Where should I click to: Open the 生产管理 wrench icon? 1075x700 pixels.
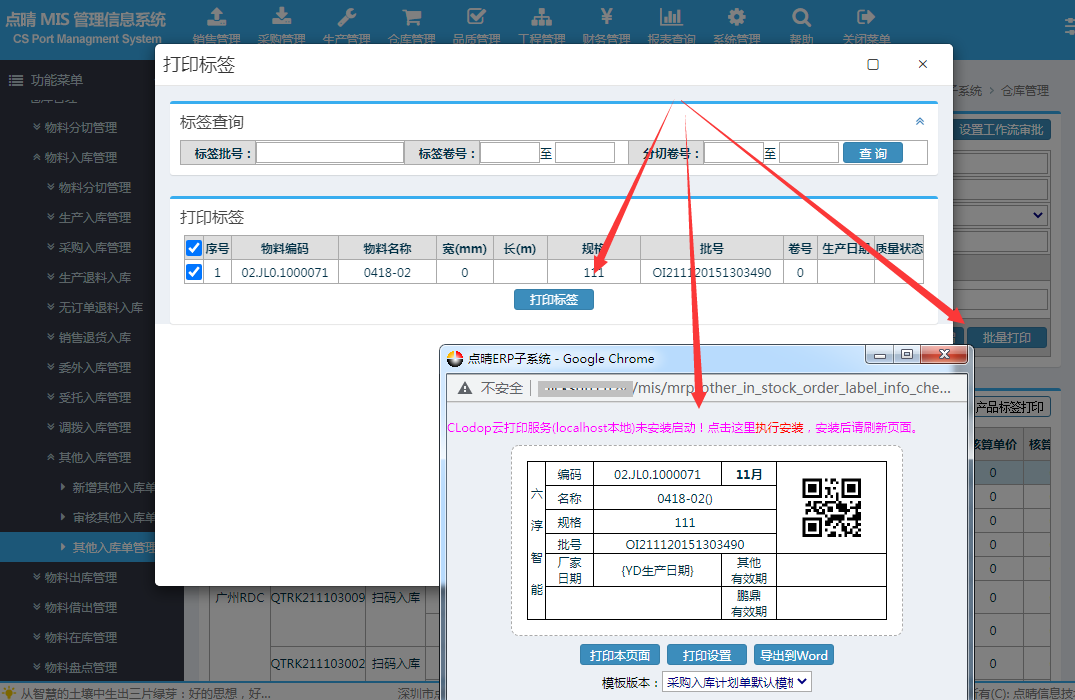click(x=346, y=17)
